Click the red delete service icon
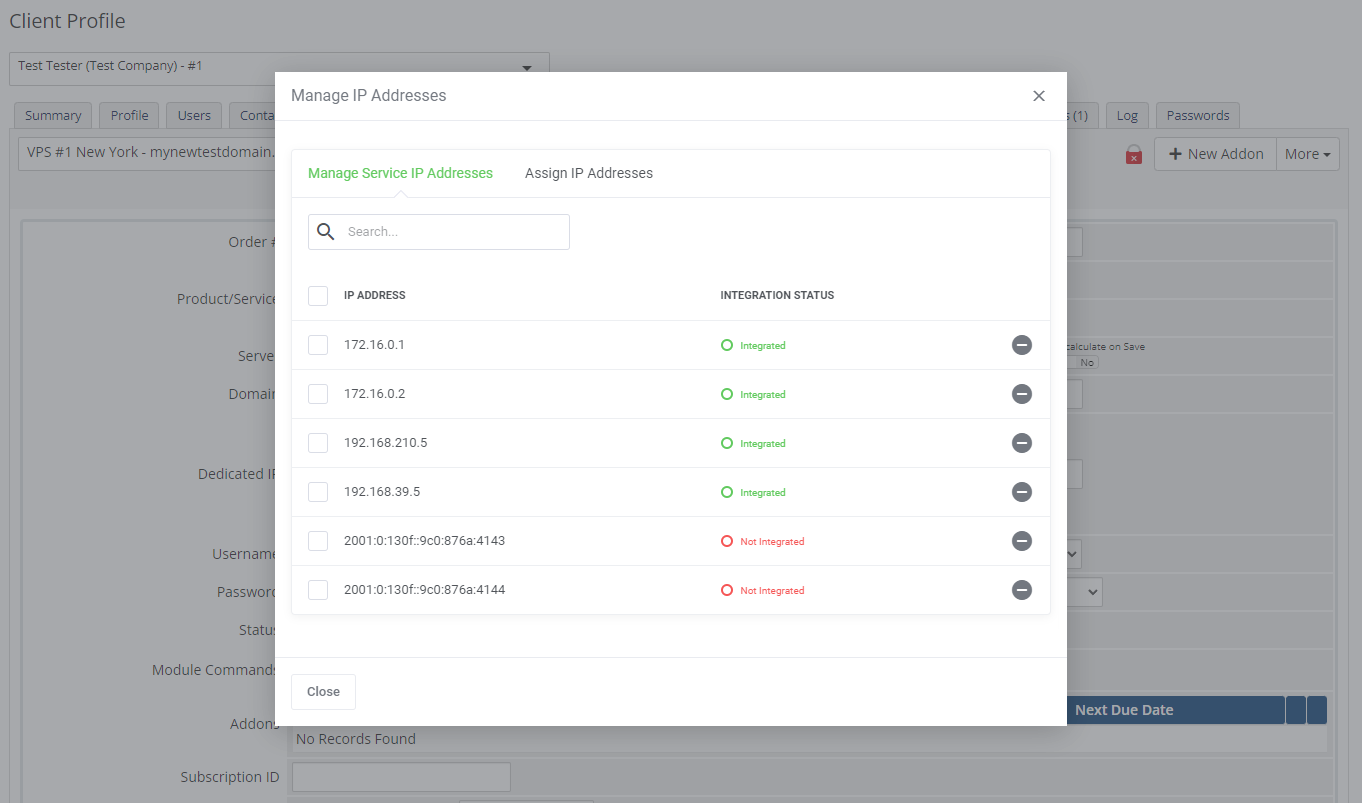1362x803 pixels. pyautogui.click(x=1132, y=155)
